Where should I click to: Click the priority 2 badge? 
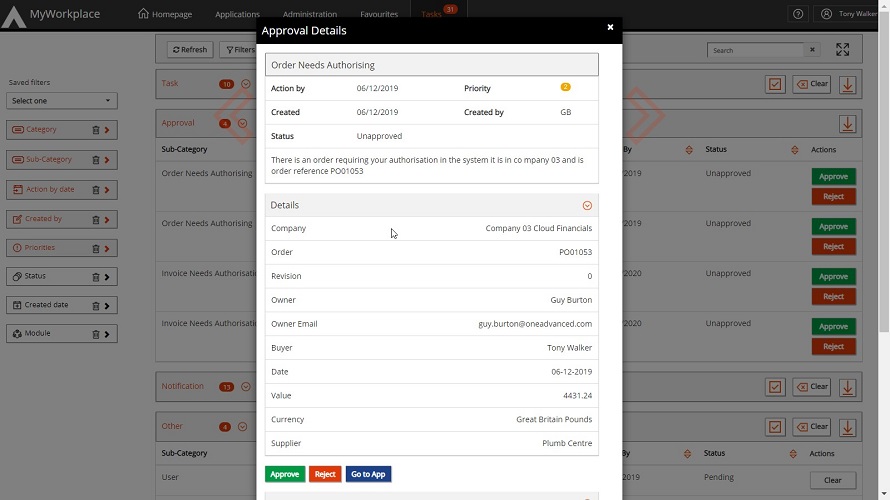tap(565, 87)
